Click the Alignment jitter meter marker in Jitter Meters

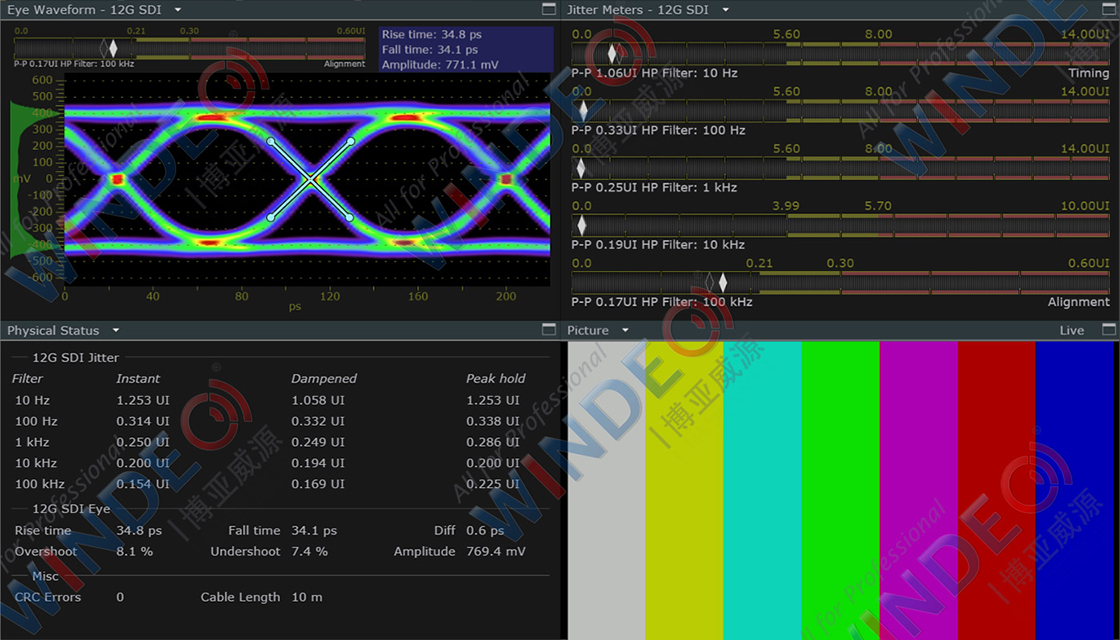722,283
